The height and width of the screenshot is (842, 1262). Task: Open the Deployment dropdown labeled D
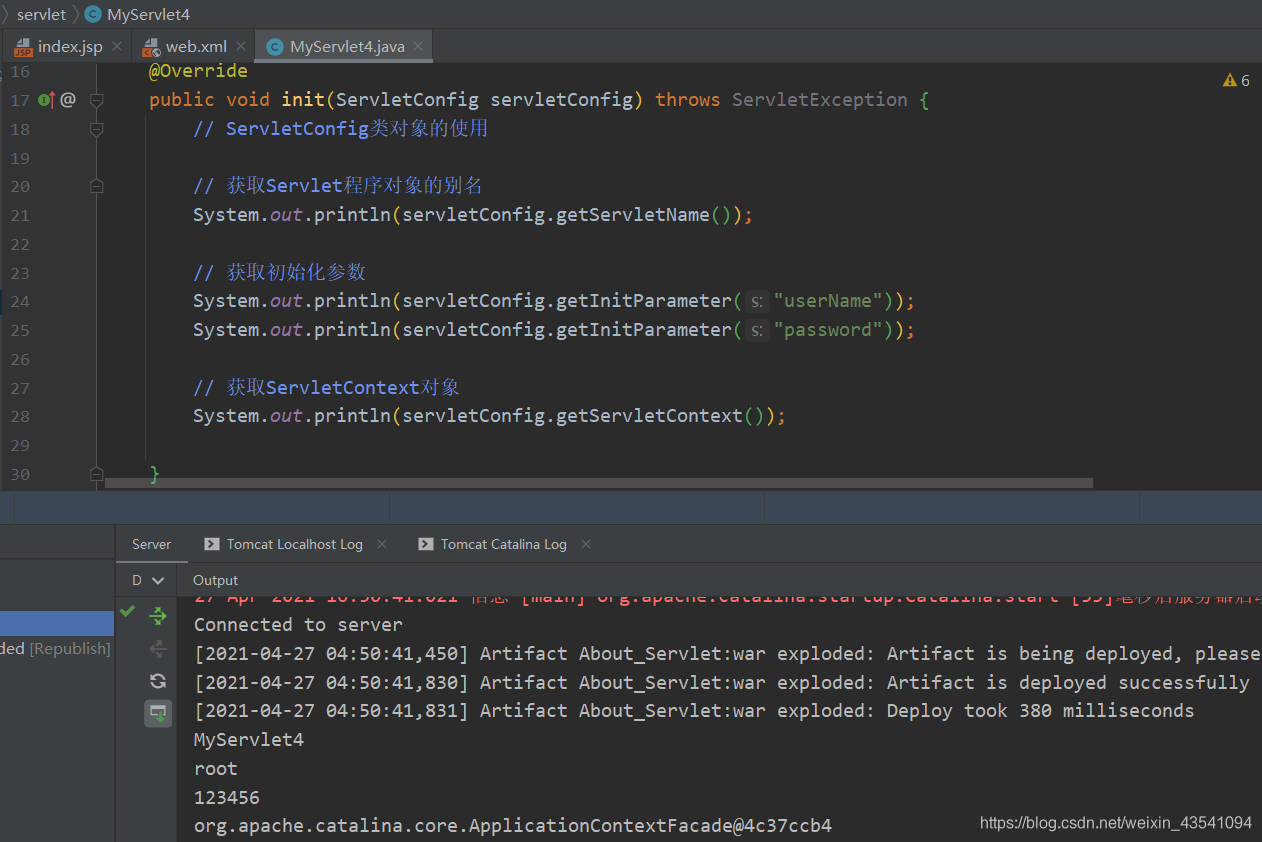pos(148,580)
